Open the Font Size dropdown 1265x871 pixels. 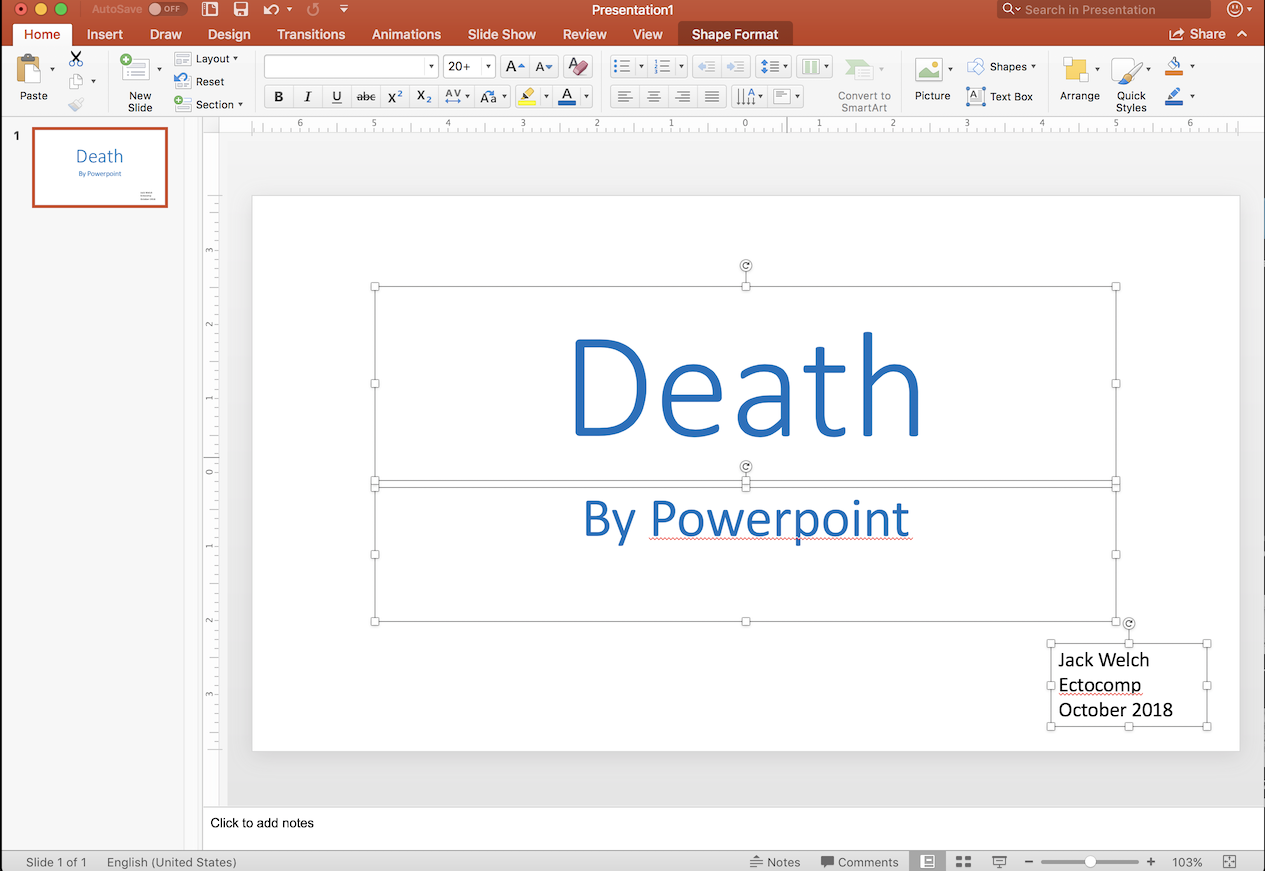486,65
